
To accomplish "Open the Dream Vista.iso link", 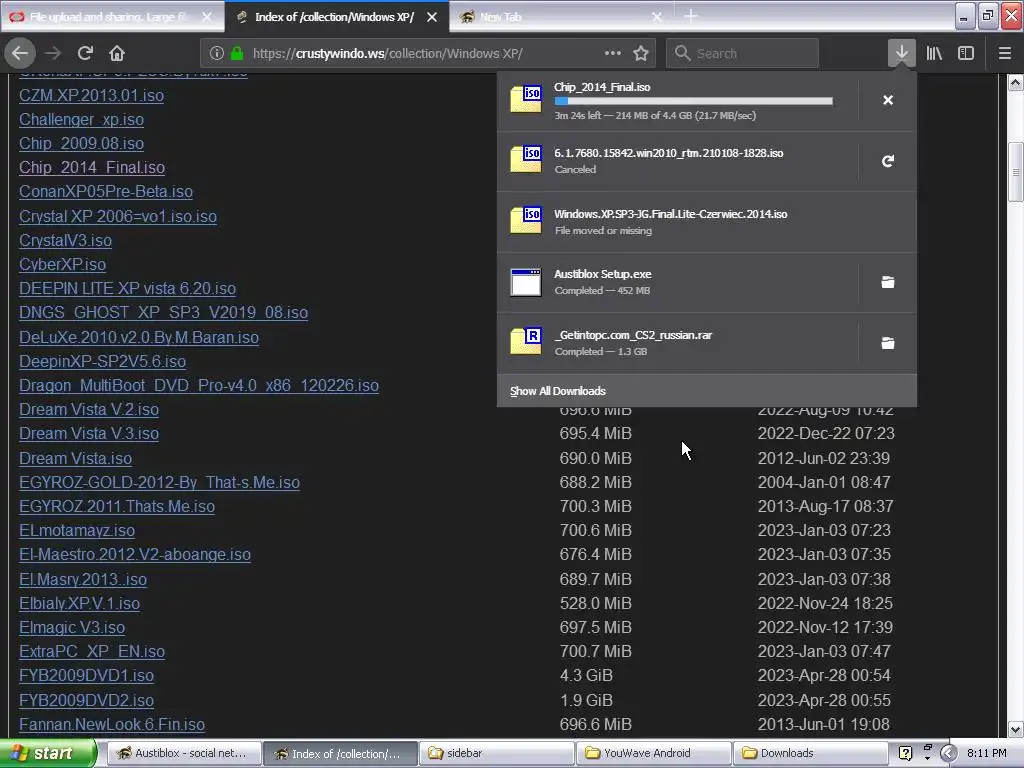I will tap(76, 458).
